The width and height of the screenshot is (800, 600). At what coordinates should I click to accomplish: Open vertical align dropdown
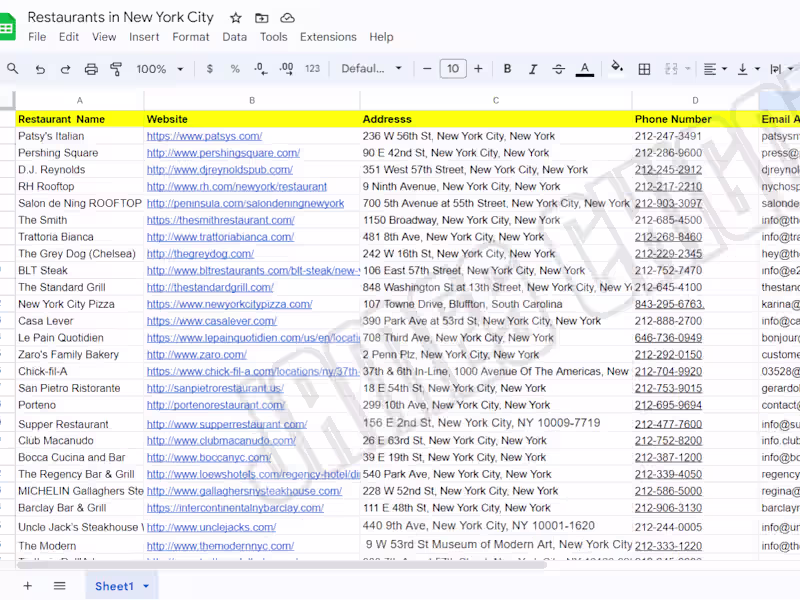748,69
